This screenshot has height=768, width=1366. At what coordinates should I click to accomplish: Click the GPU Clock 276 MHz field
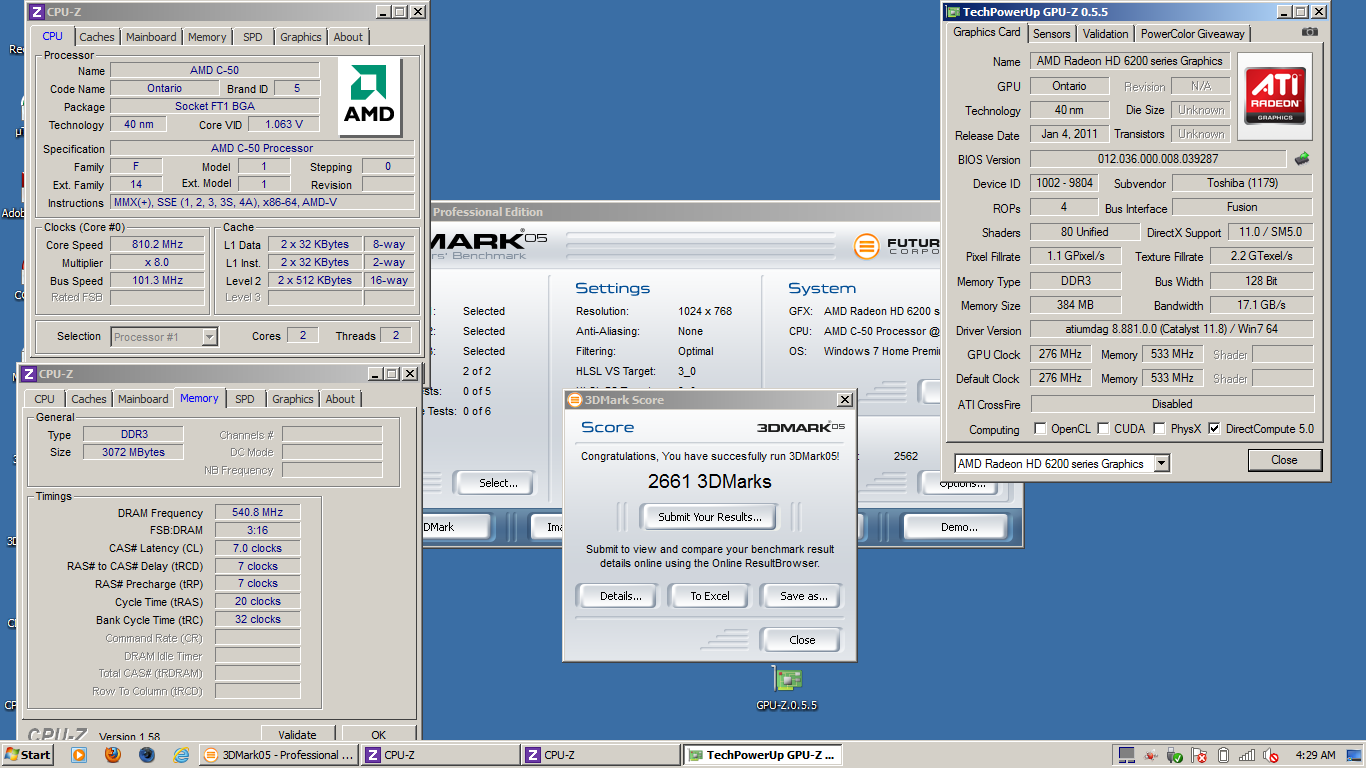(1062, 354)
